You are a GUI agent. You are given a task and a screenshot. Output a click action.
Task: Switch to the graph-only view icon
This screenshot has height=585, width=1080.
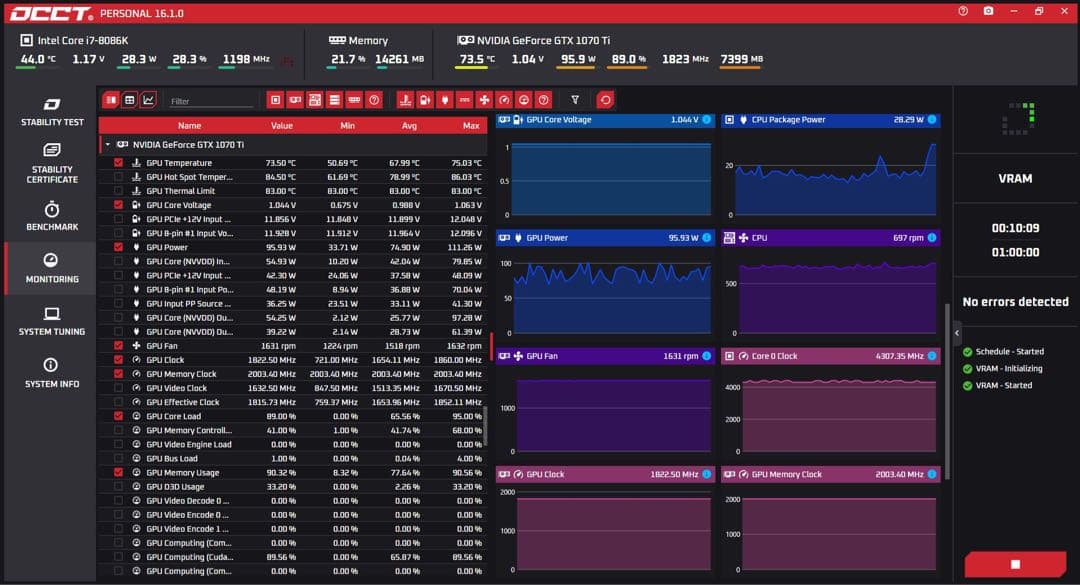(x=148, y=100)
